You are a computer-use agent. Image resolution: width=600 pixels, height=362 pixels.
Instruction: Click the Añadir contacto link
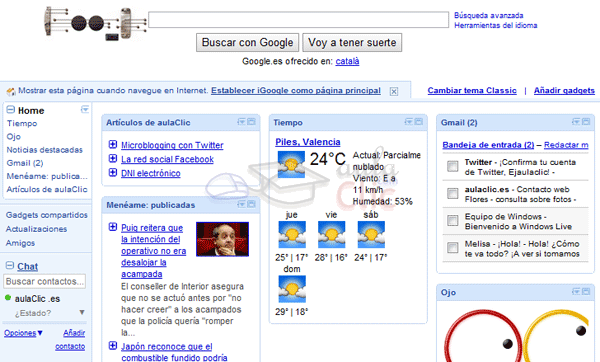tap(71, 340)
